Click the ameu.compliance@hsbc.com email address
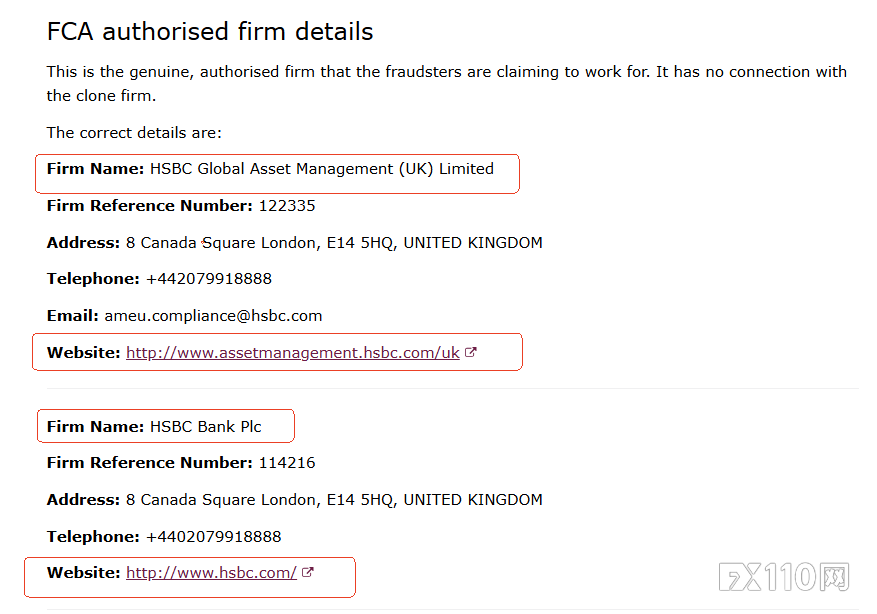Image resolution: width=877 pixels, height=614 pixels. [213, 316]
